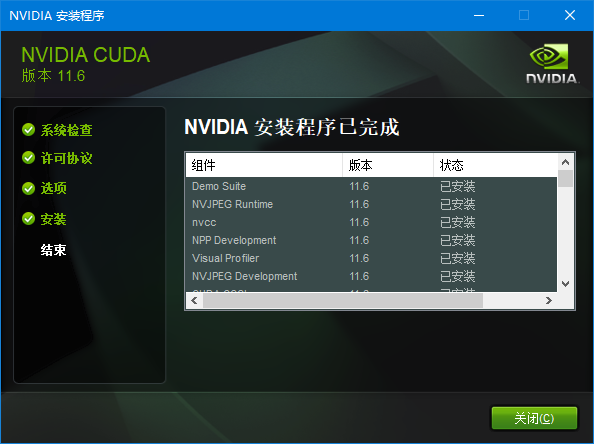The width and height of the screenshot is (594, 444).
Task: Click the down arrow of the component list scrollbar
Action: click(565, 284)
